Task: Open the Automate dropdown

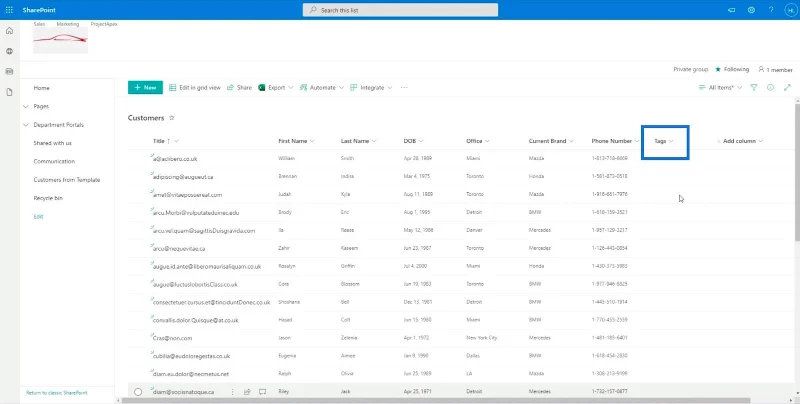Action: click(322, 88)
